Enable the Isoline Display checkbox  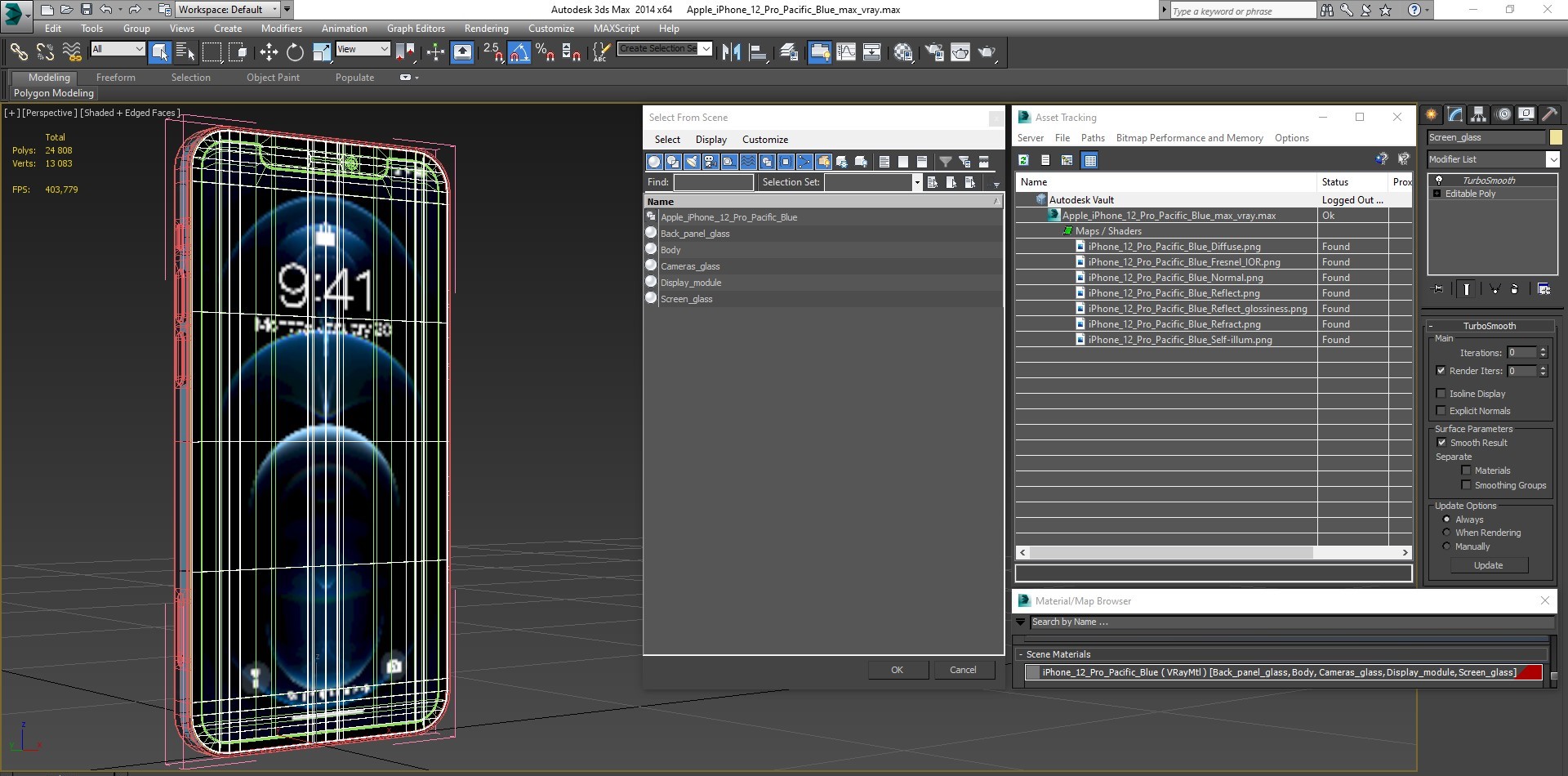coord(1441,394)
